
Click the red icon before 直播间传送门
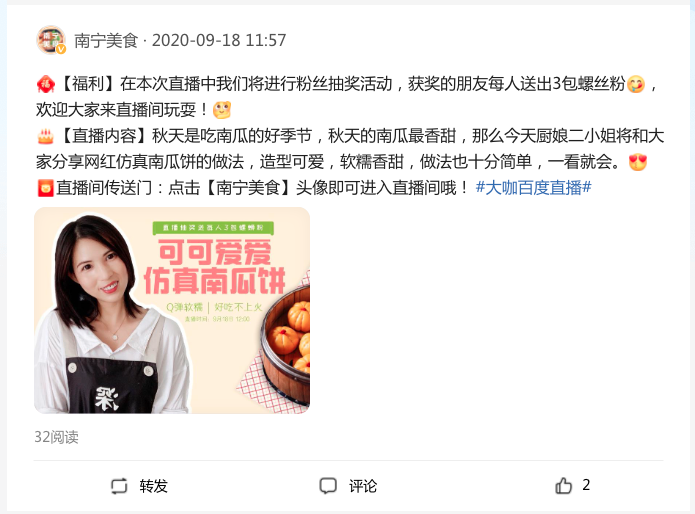45,188
